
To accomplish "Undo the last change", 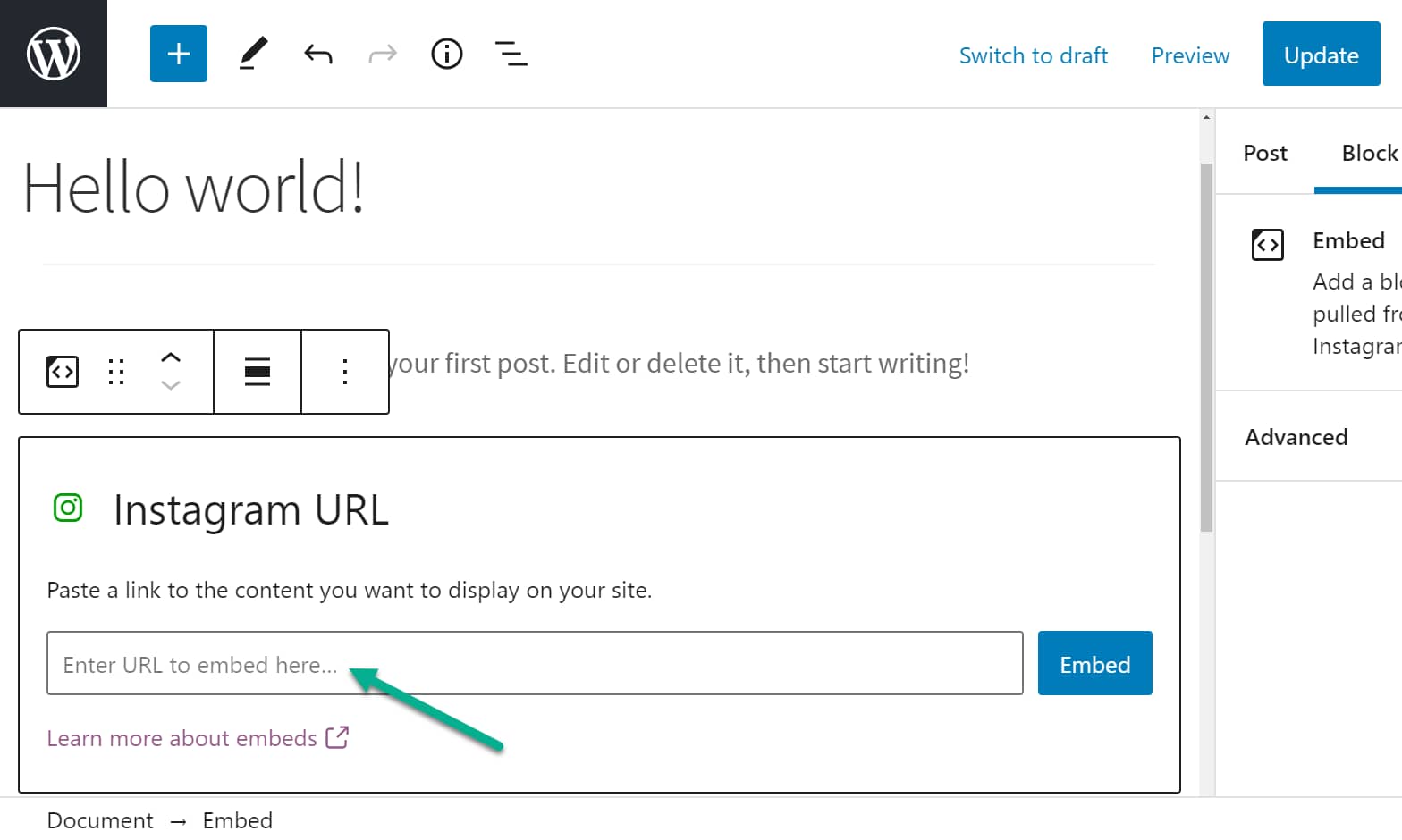I will pyautogui.click(x=318, y=55).
